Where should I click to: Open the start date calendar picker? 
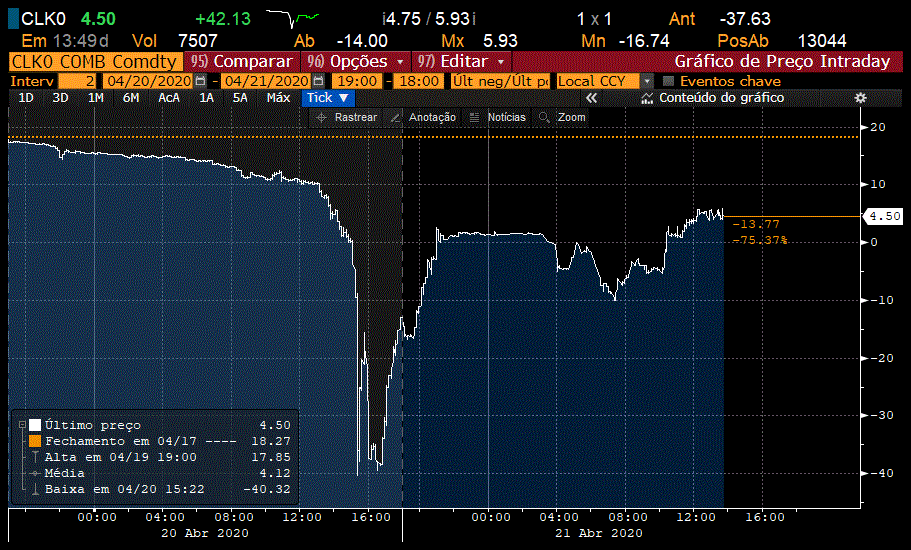[x=201, y=80]
